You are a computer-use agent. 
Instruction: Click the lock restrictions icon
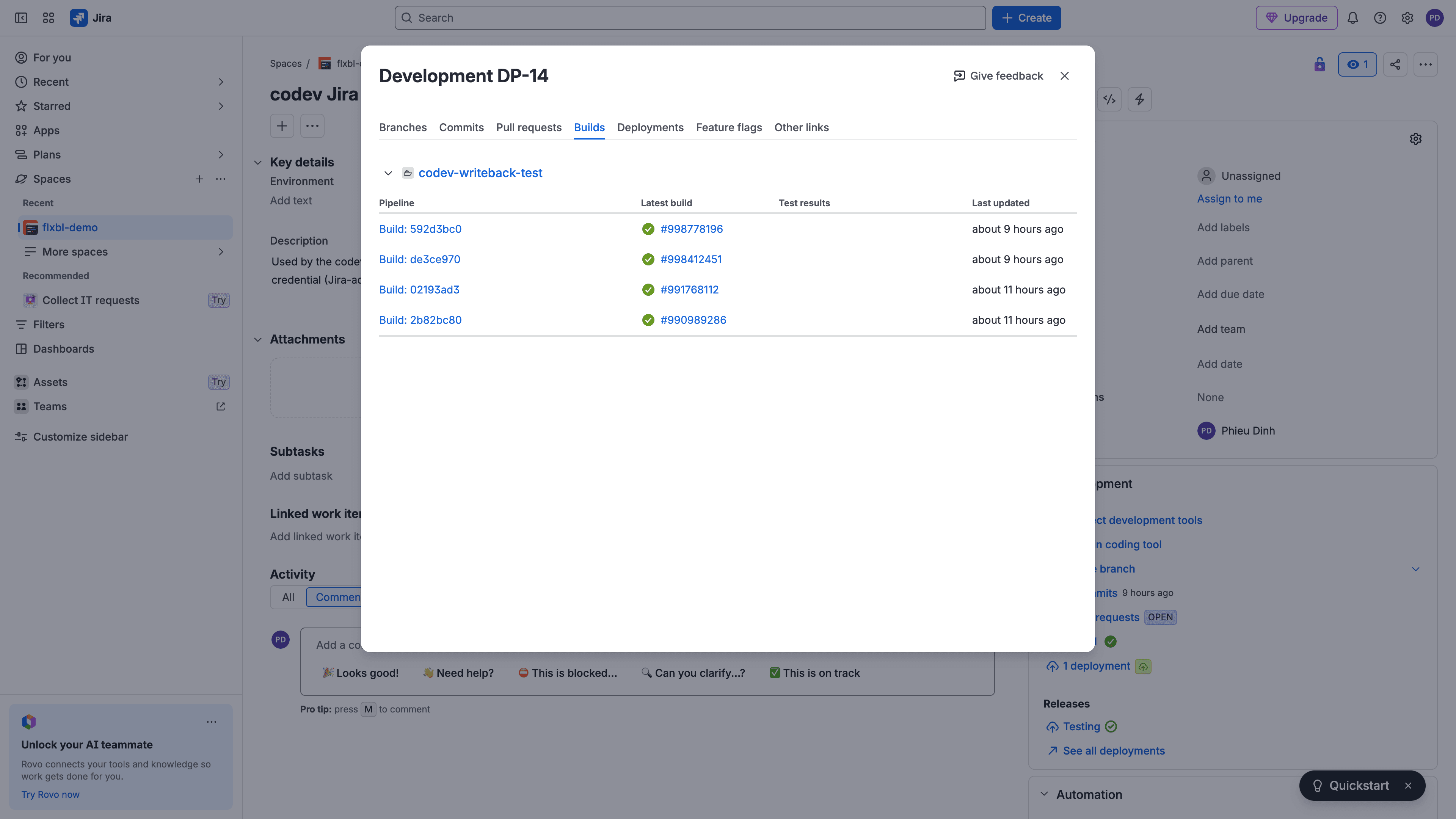pyautogui.click(x=1320, y=64)
